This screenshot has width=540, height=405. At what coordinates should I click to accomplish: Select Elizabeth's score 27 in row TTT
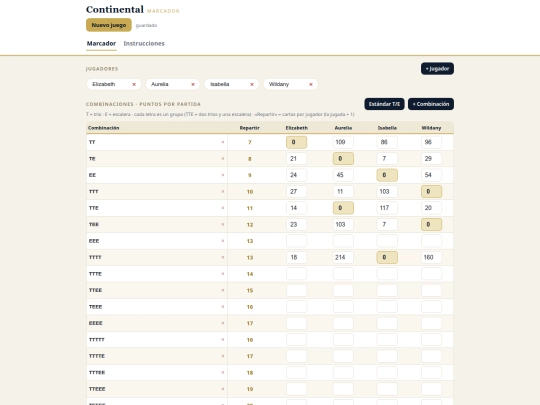tap(297, 191)
